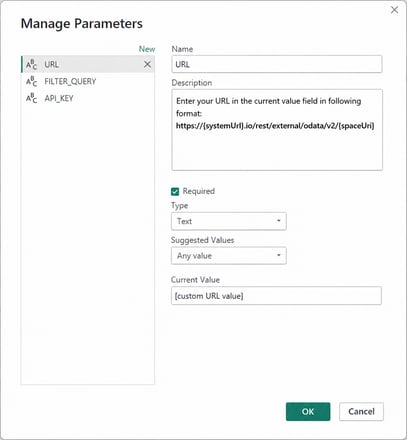Click the Manage Parameters heading

tap(82, 24)
